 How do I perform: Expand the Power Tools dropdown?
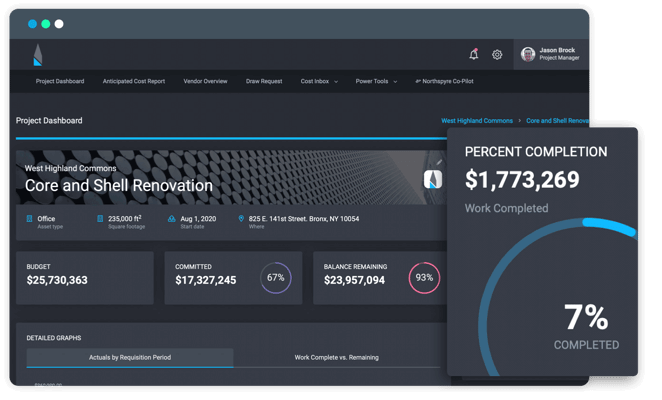(376, 82)
